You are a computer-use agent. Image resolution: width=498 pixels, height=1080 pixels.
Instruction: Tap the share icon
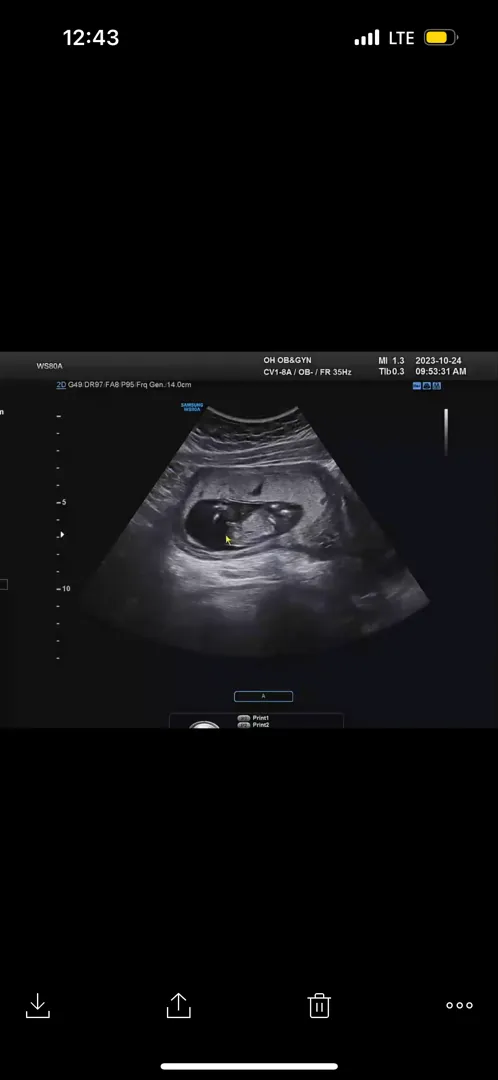(x=178, y=1005)
